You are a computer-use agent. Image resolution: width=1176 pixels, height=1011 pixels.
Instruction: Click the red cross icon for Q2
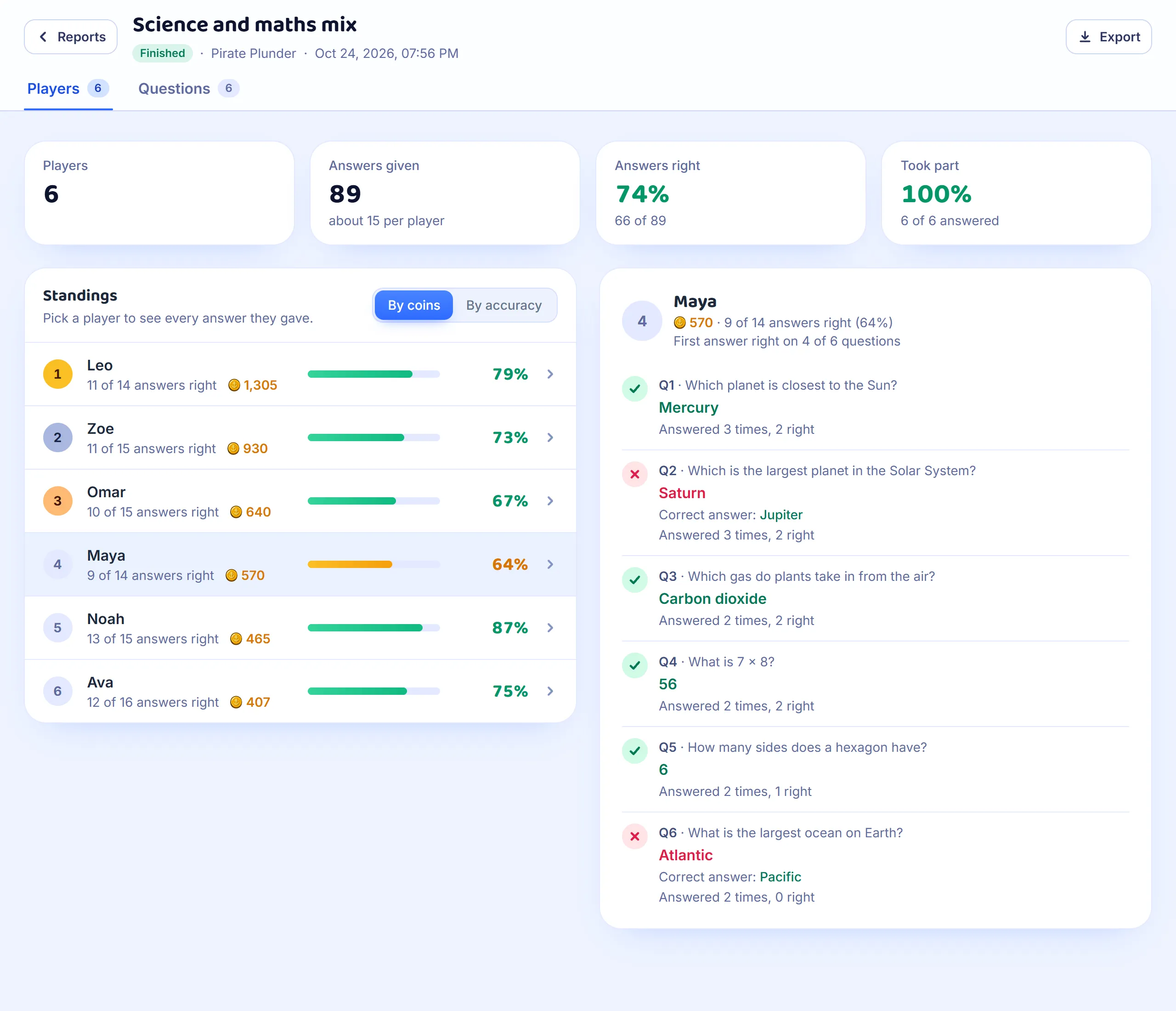click(635, 475)
